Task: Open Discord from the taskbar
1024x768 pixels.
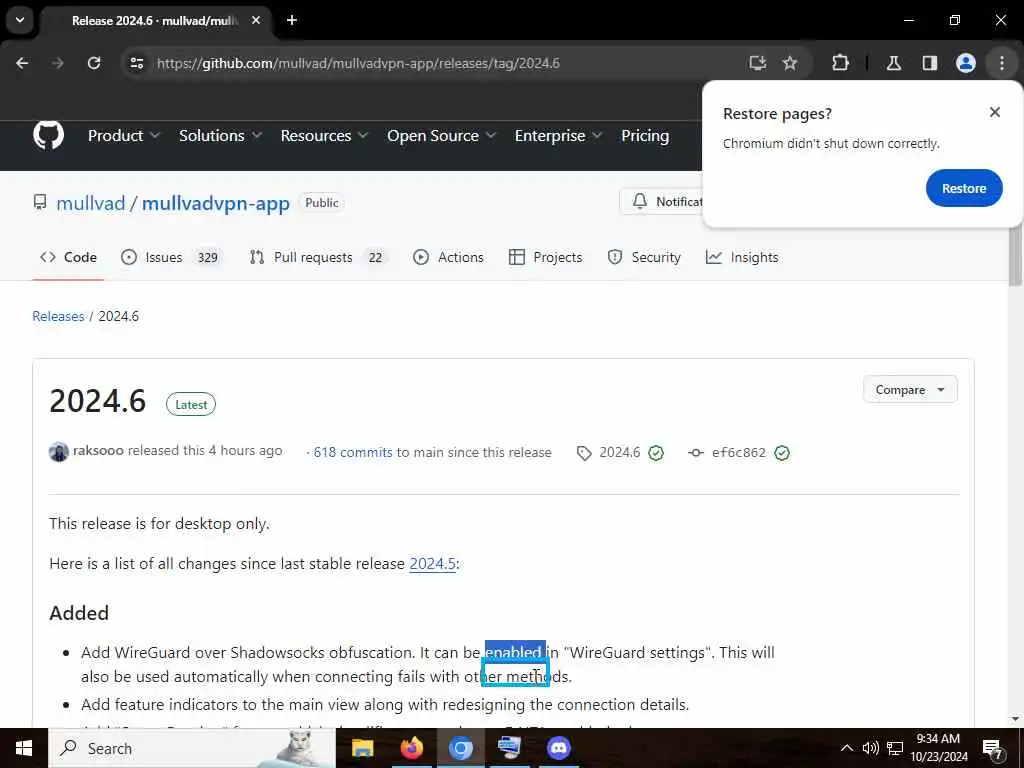Action: 558,748
